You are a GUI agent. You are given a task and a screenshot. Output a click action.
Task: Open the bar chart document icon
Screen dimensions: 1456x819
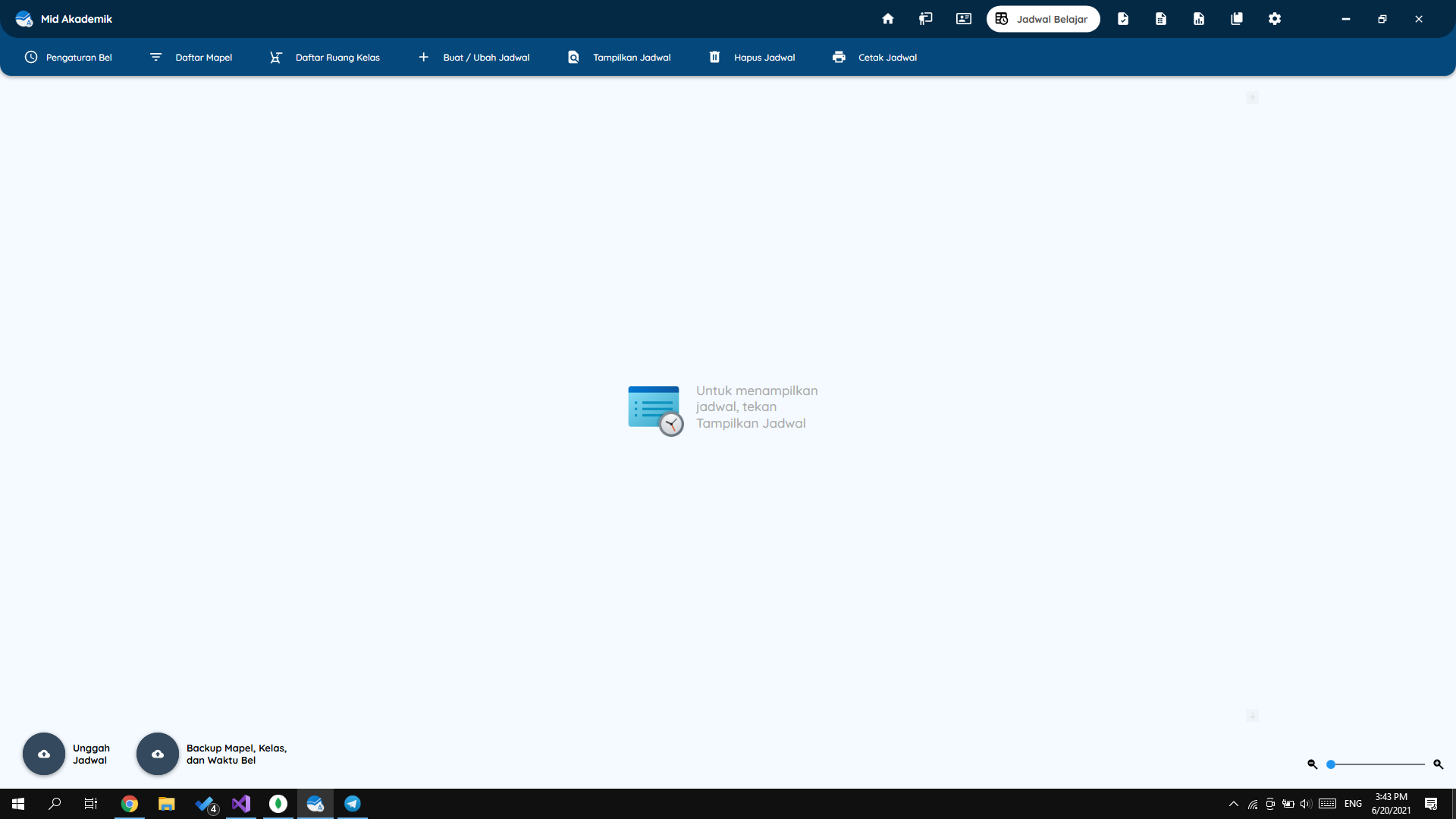click(x=1199, y=19)
